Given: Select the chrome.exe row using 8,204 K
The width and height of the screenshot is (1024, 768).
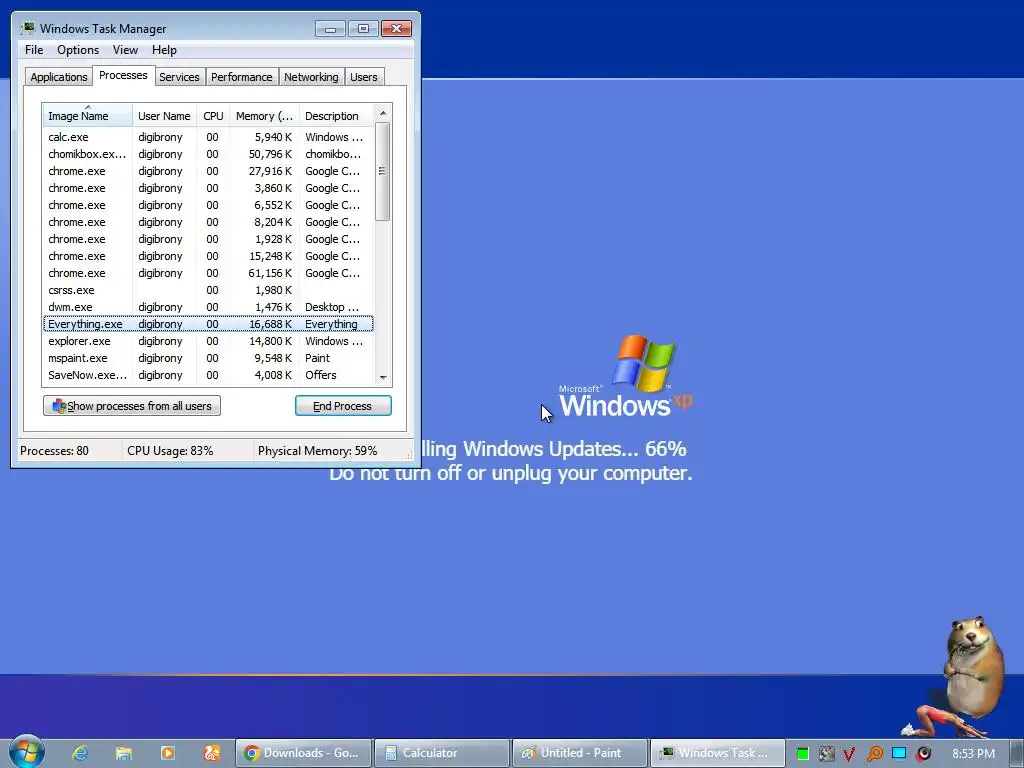Looking at the screenshot, I should click(208, 222).
